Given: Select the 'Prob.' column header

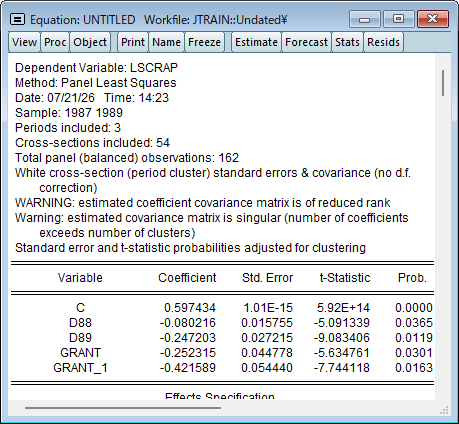Looking at the screenshot, I should pos(412,278).
